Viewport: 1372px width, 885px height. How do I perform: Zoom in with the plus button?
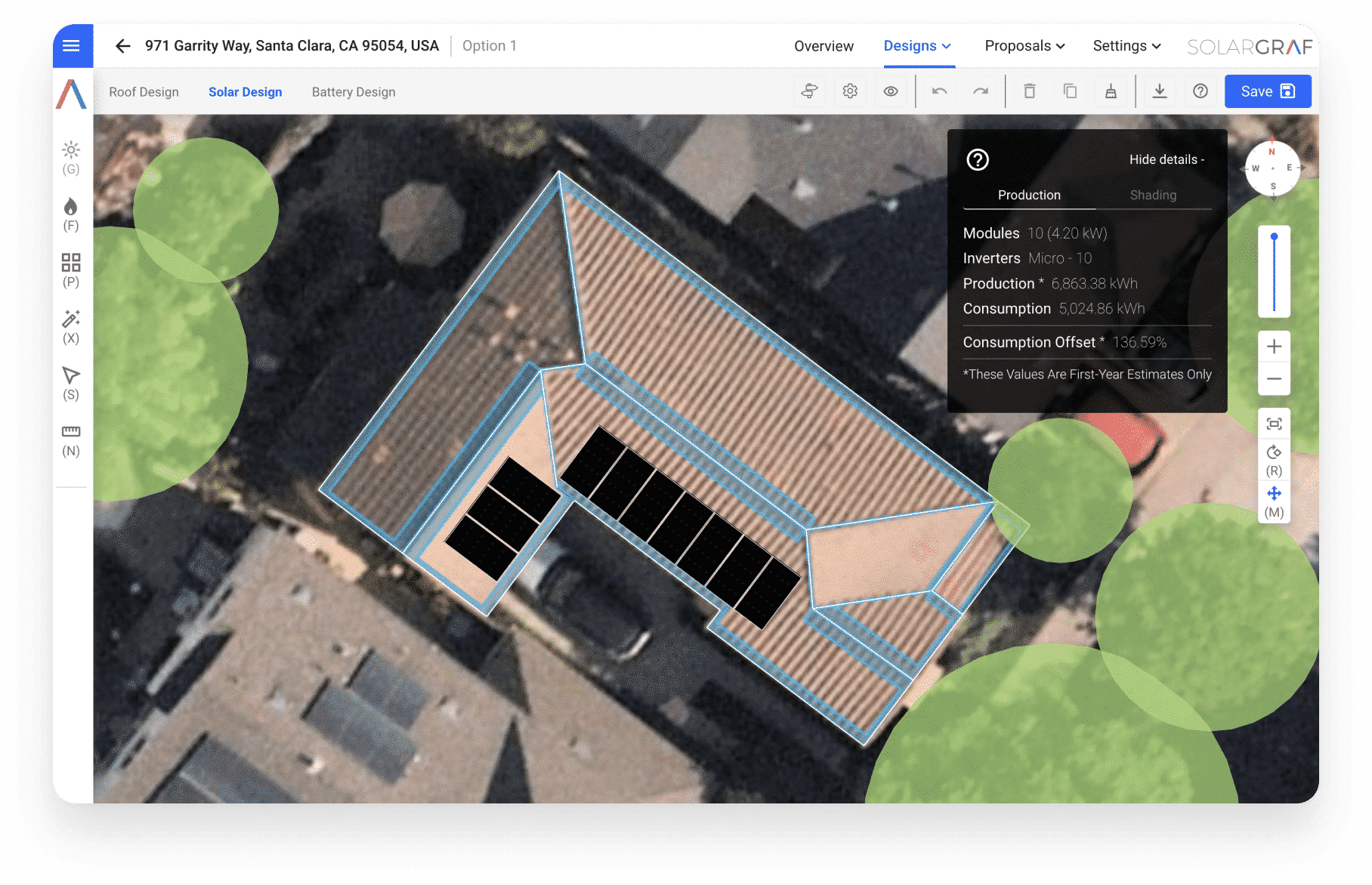click(x=1274, y=347)
